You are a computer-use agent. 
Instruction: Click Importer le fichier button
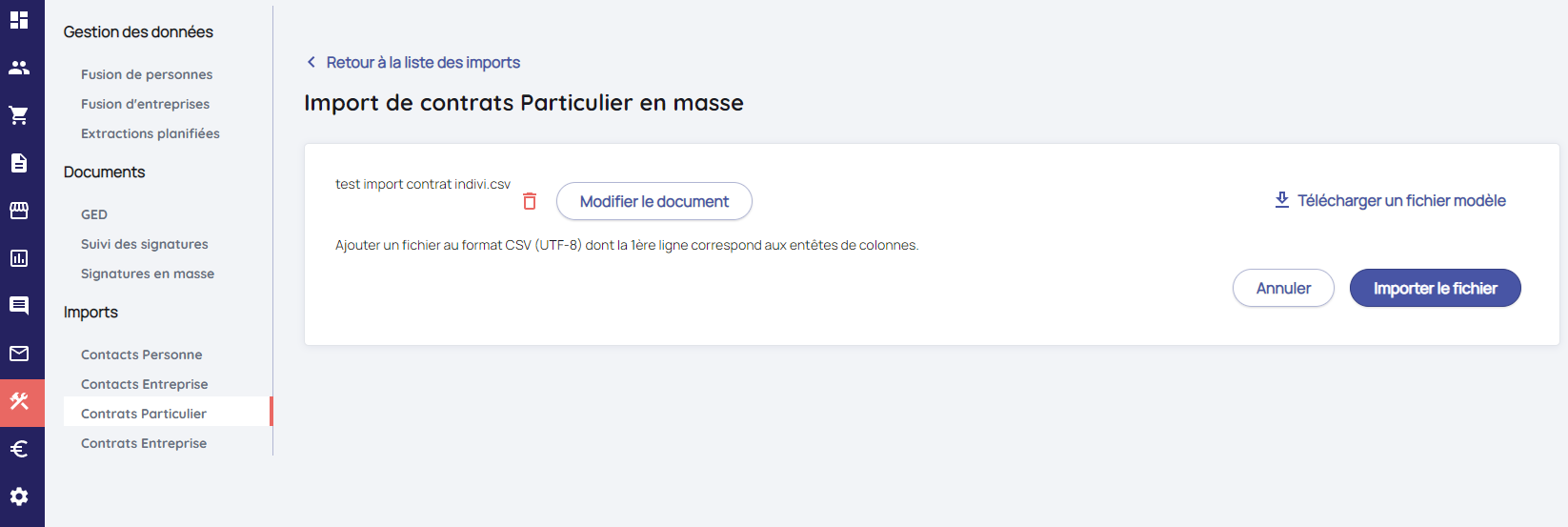pyautogui.click(x=1435, y=288)
